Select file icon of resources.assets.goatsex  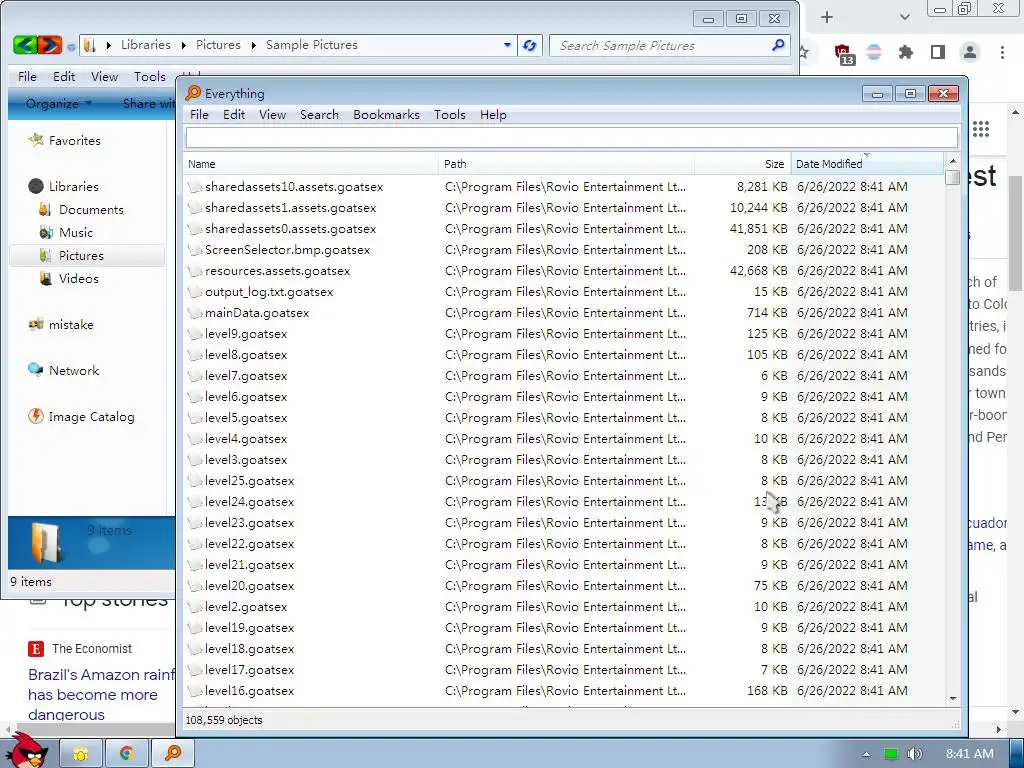pos(195,271)
